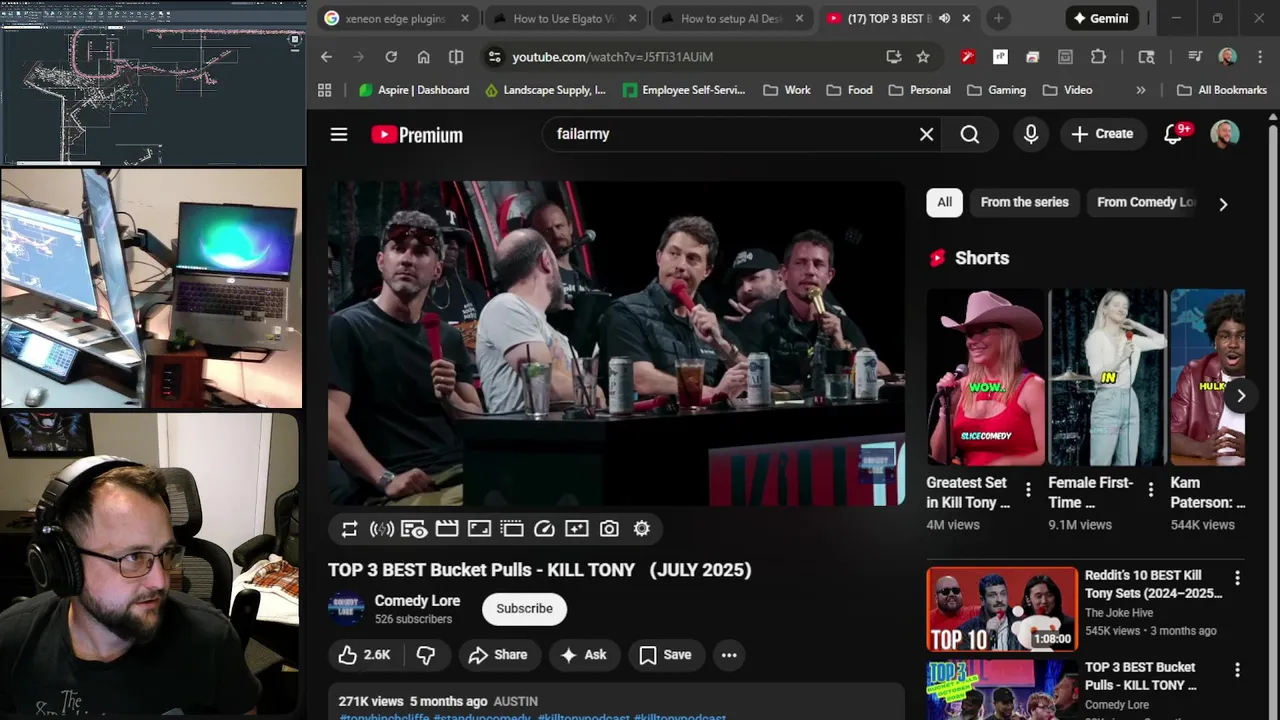The height and width of the screenshot is (720, 1280).
Task: Open a new browser tab
Action: point(998,18)
